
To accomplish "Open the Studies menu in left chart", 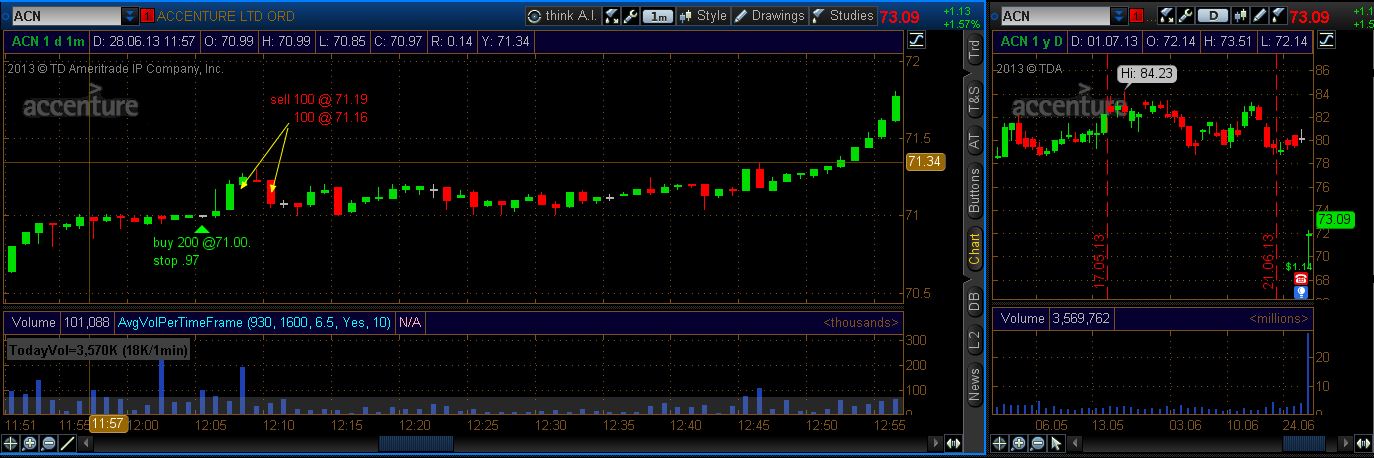I will [843, 16].
